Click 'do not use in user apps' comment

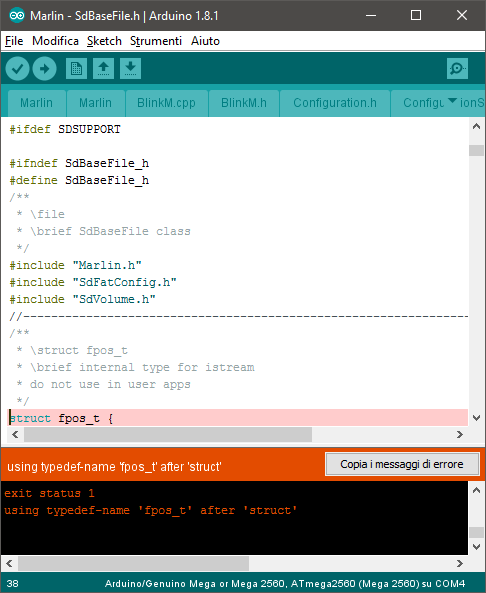coord(110,385)
